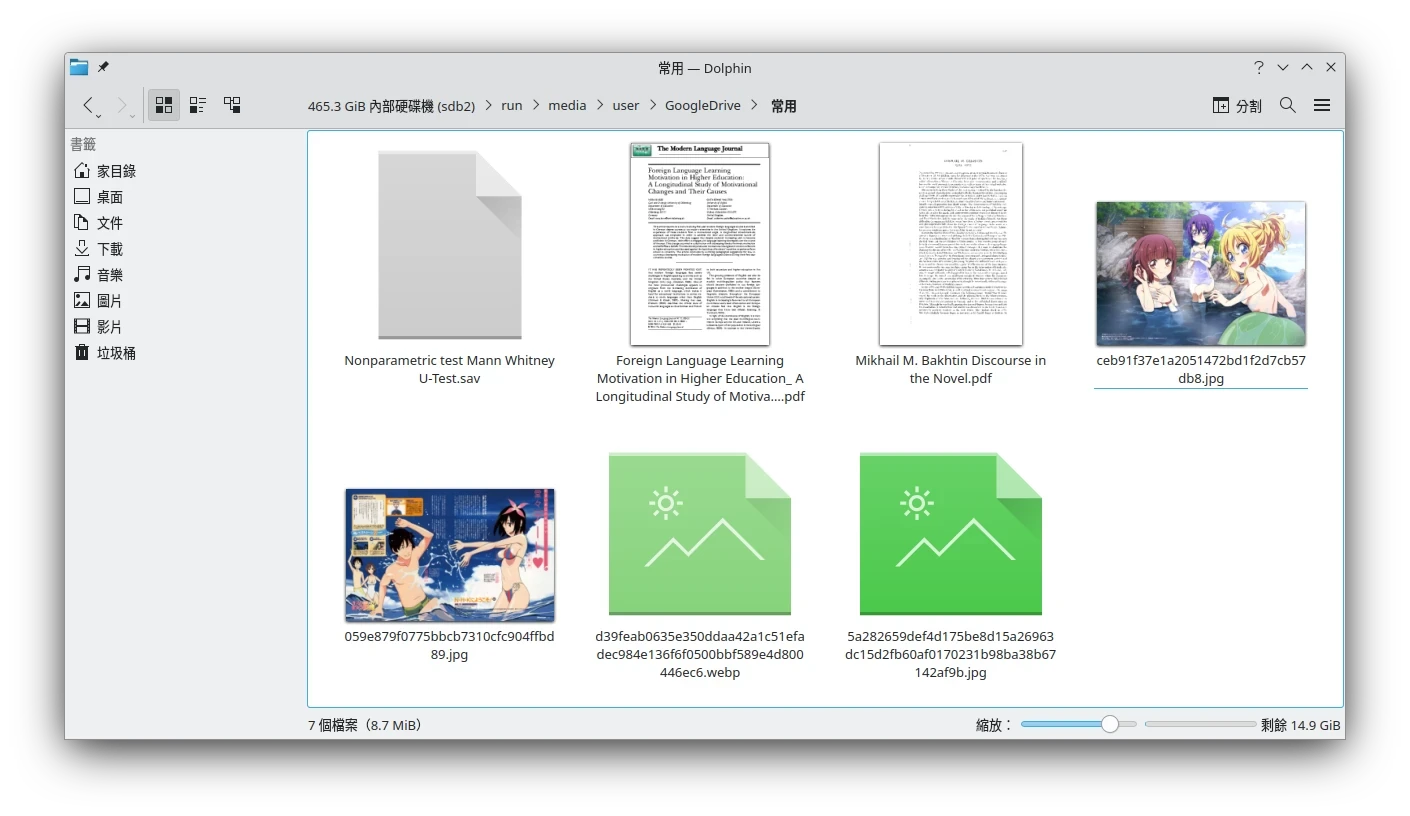Open the hamburger menu
This screenshot has width=1410, height=816.
point(1322,105)
